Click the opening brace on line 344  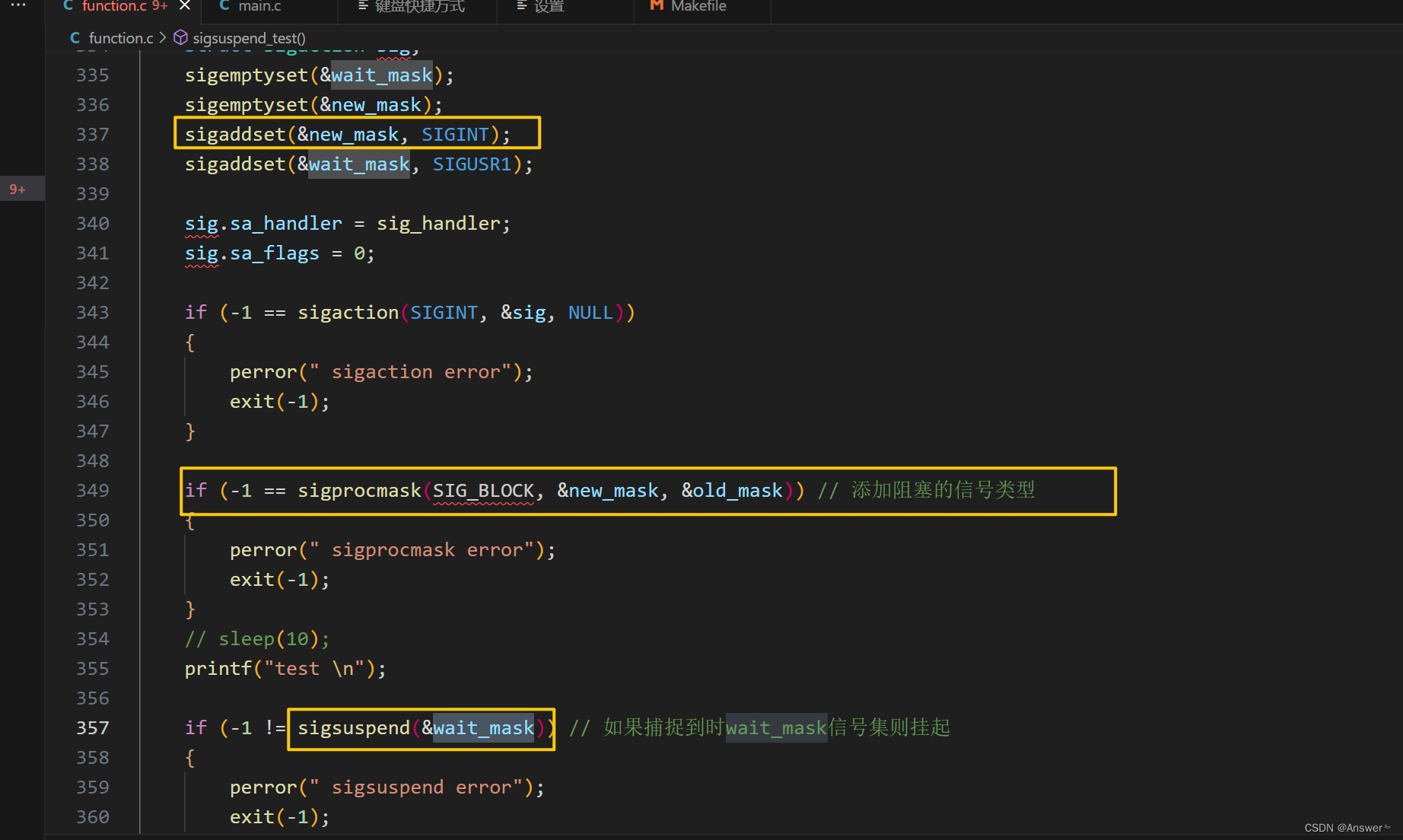click(190, 342)
